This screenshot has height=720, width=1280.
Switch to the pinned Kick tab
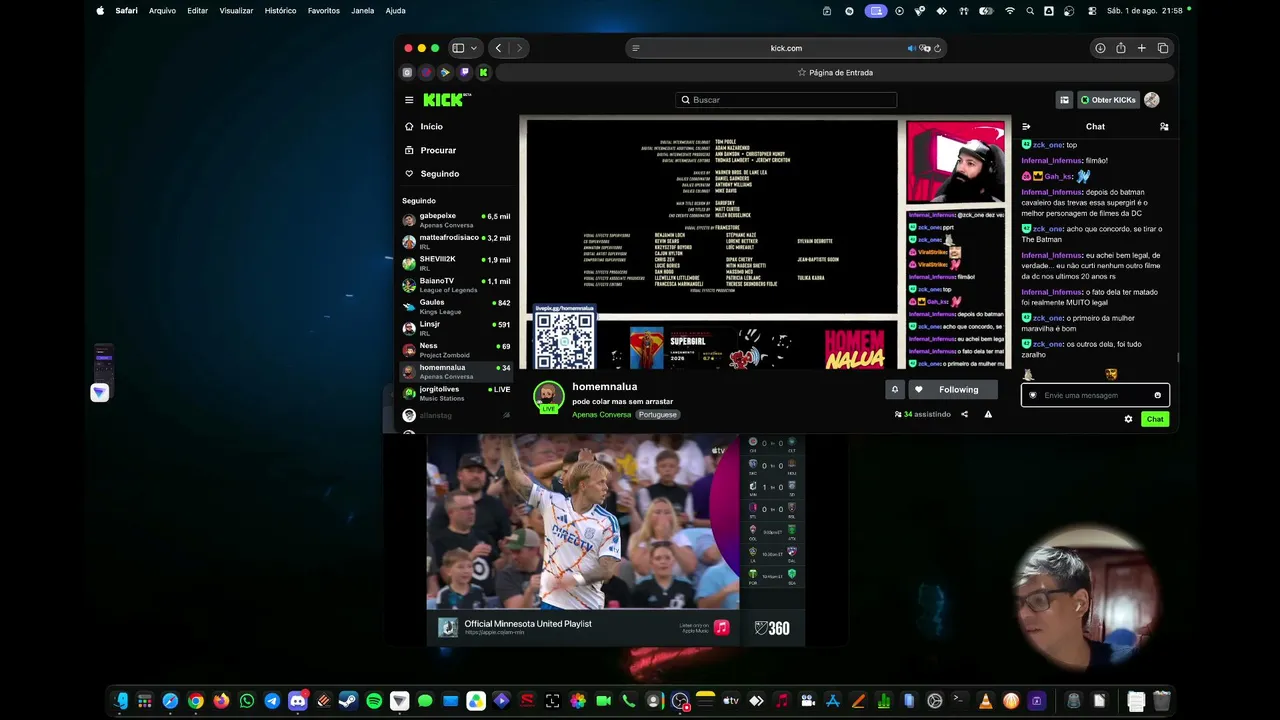483,72
